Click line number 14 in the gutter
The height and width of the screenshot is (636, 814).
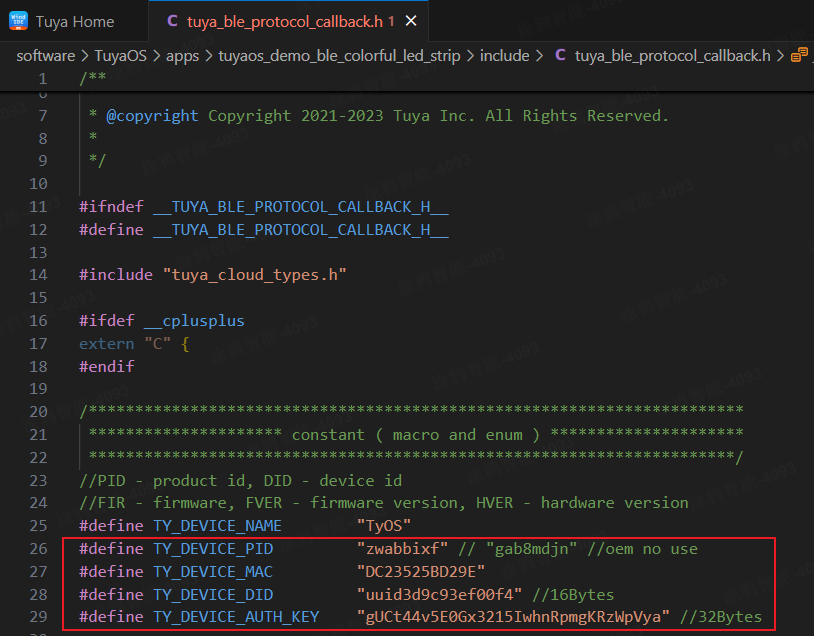(x=37, y=275)
